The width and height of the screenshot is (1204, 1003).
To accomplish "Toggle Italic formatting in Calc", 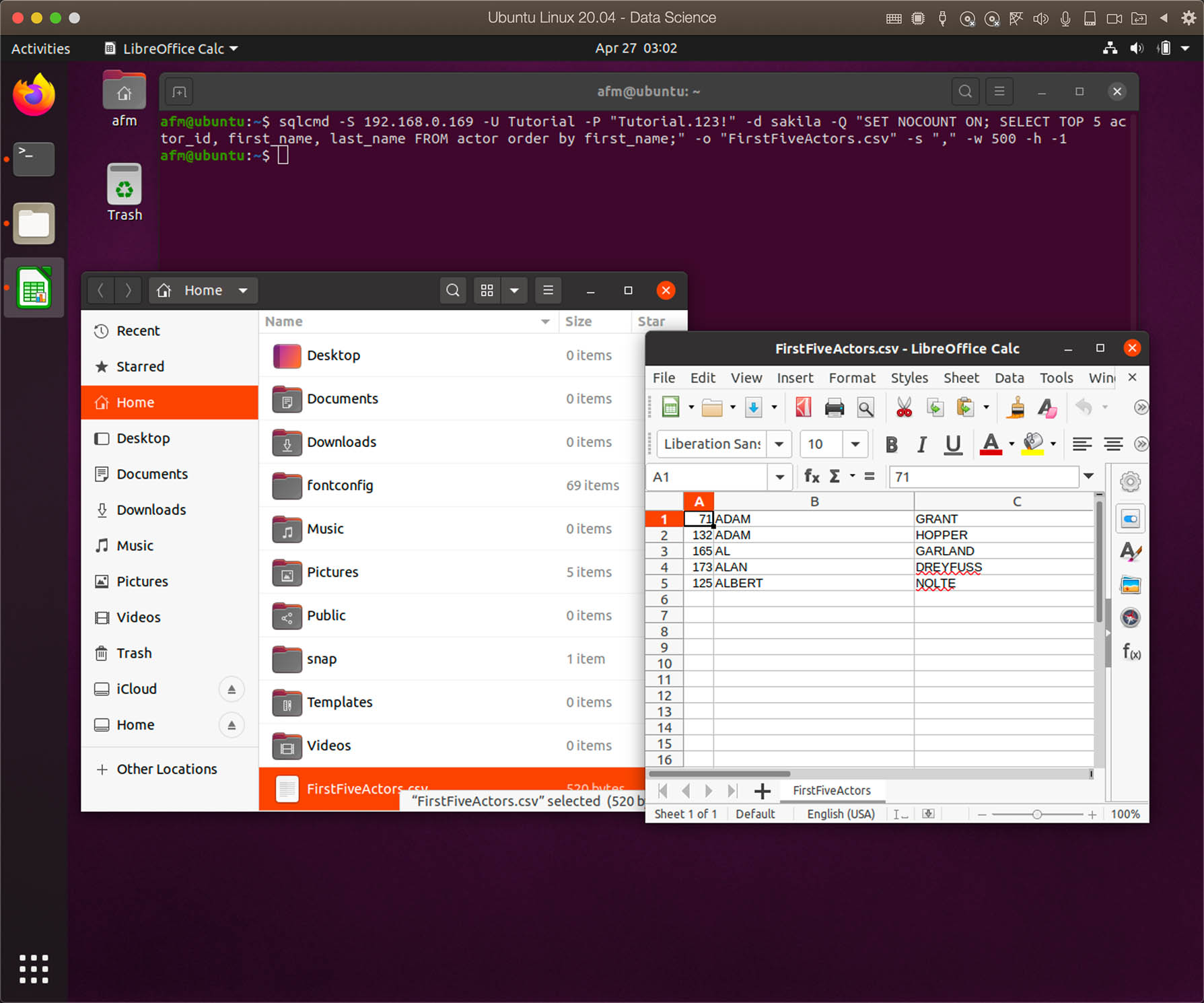I will [922, 444].
